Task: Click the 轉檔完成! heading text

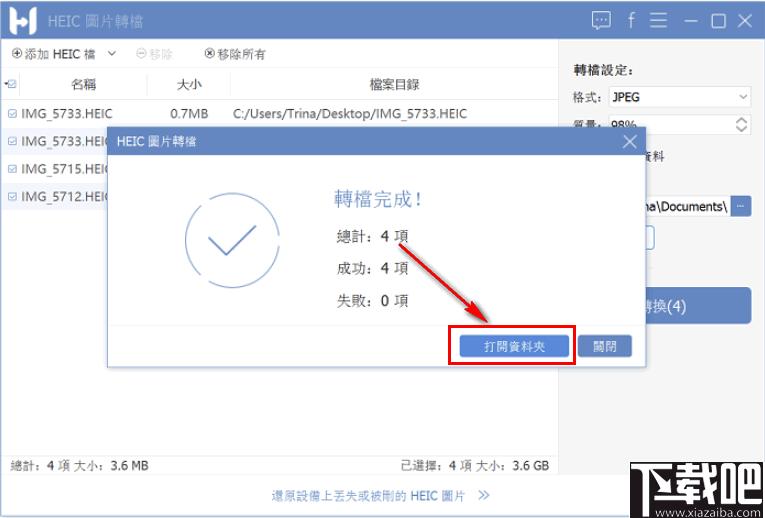Action: tap(378, 199)
